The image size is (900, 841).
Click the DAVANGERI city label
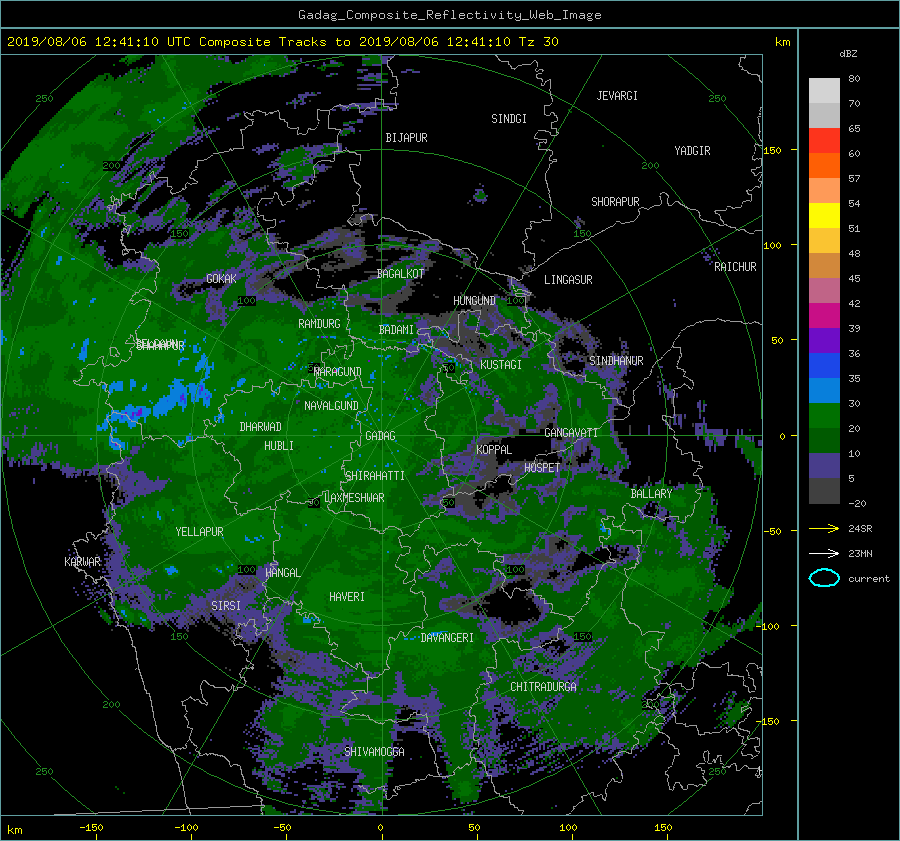click(x=447, y=638)
